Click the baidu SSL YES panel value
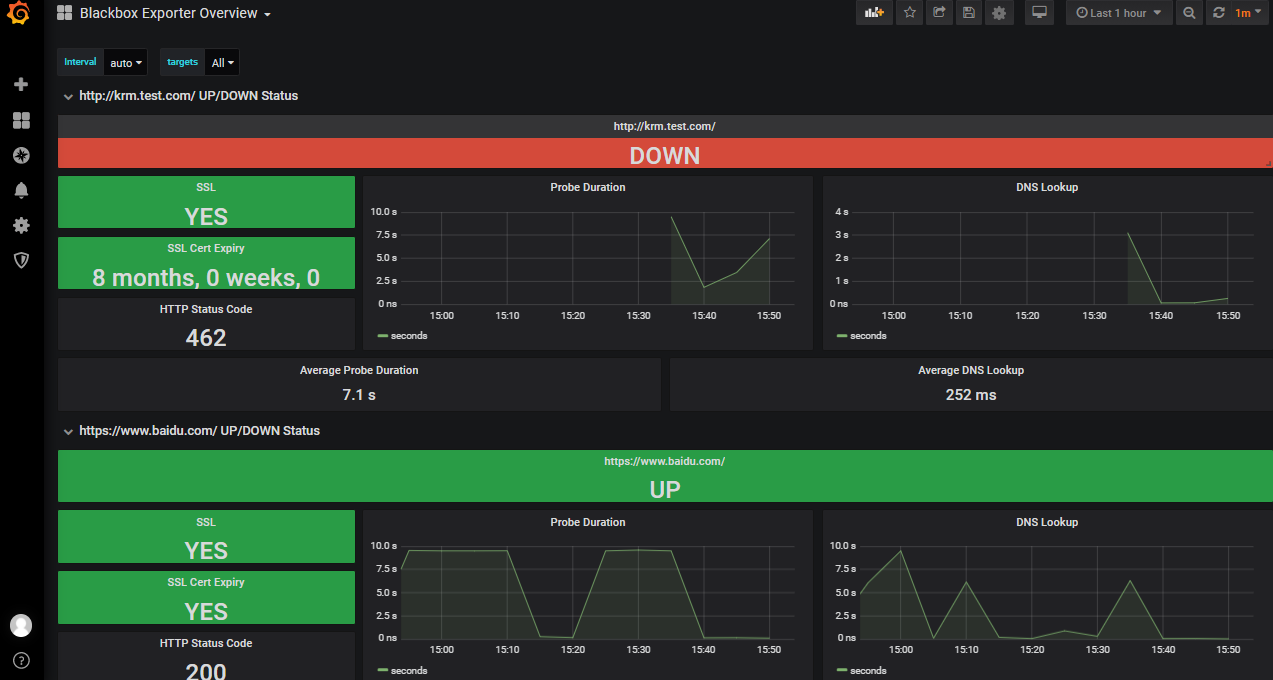This screenshot has width=1273, height=680. [206, 550]
